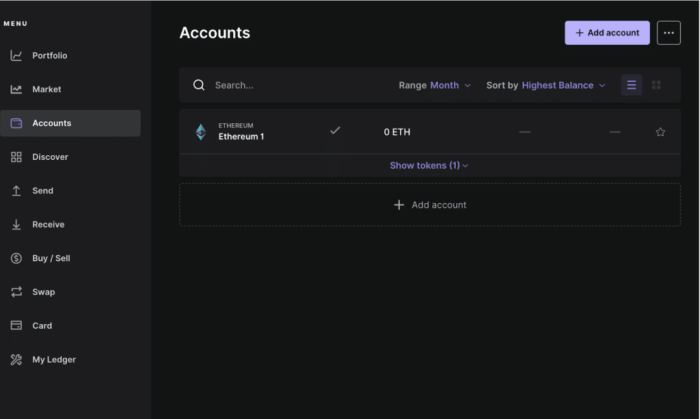Click the Swap arrows icon

(x=16, y=292)
